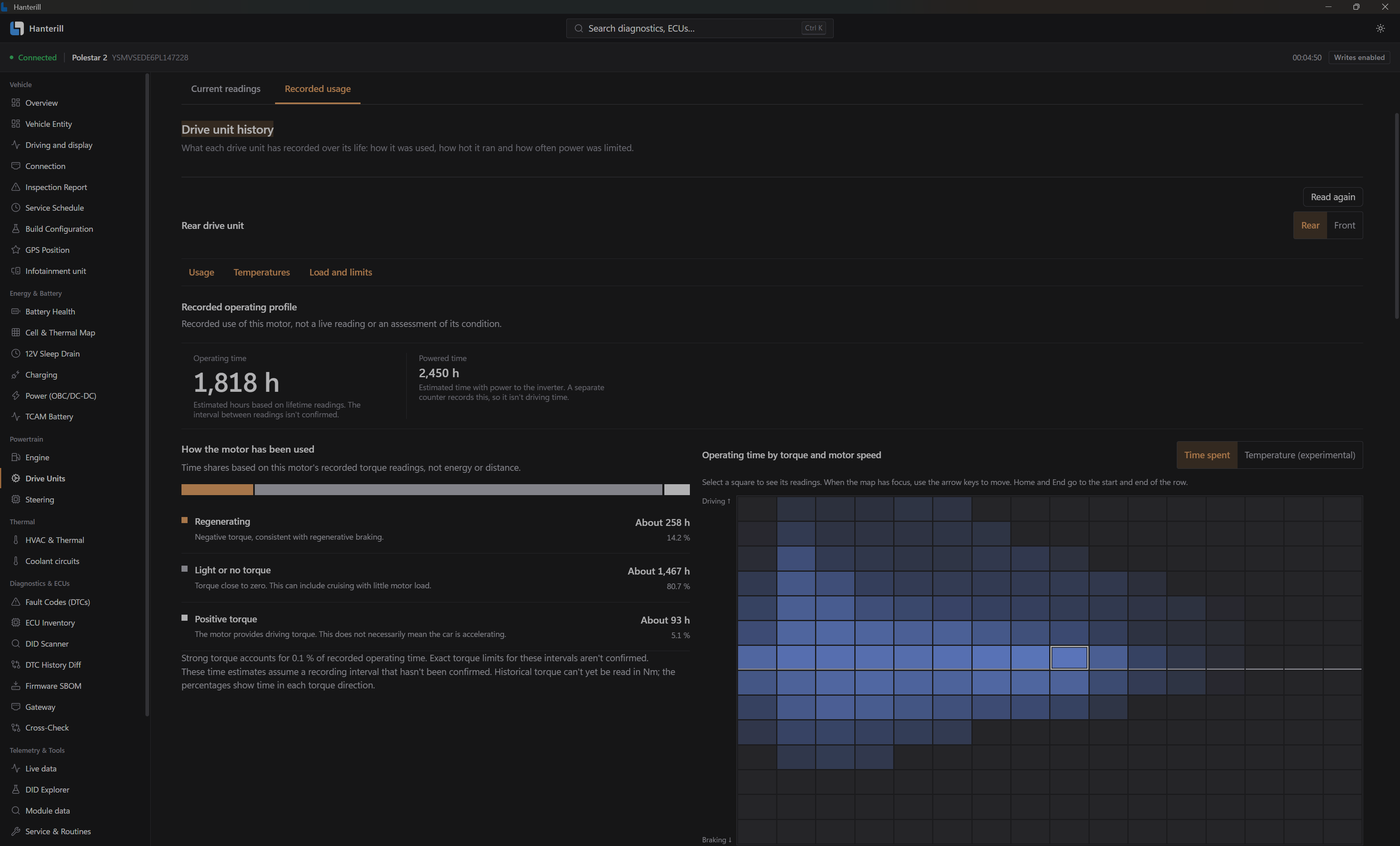Screen dimensions: 1400x846
Task: Switch to the Temperatures sub-tab
Action: point(261,272)
